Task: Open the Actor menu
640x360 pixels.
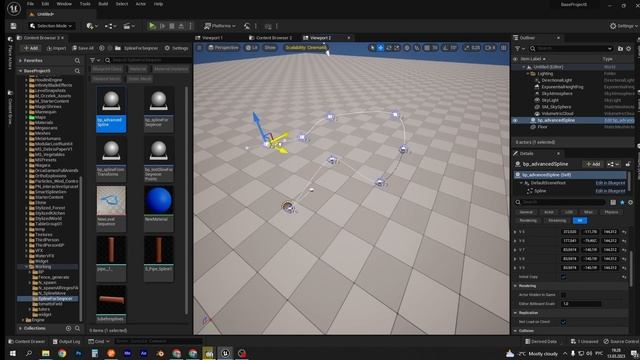Action: point(141,4)
